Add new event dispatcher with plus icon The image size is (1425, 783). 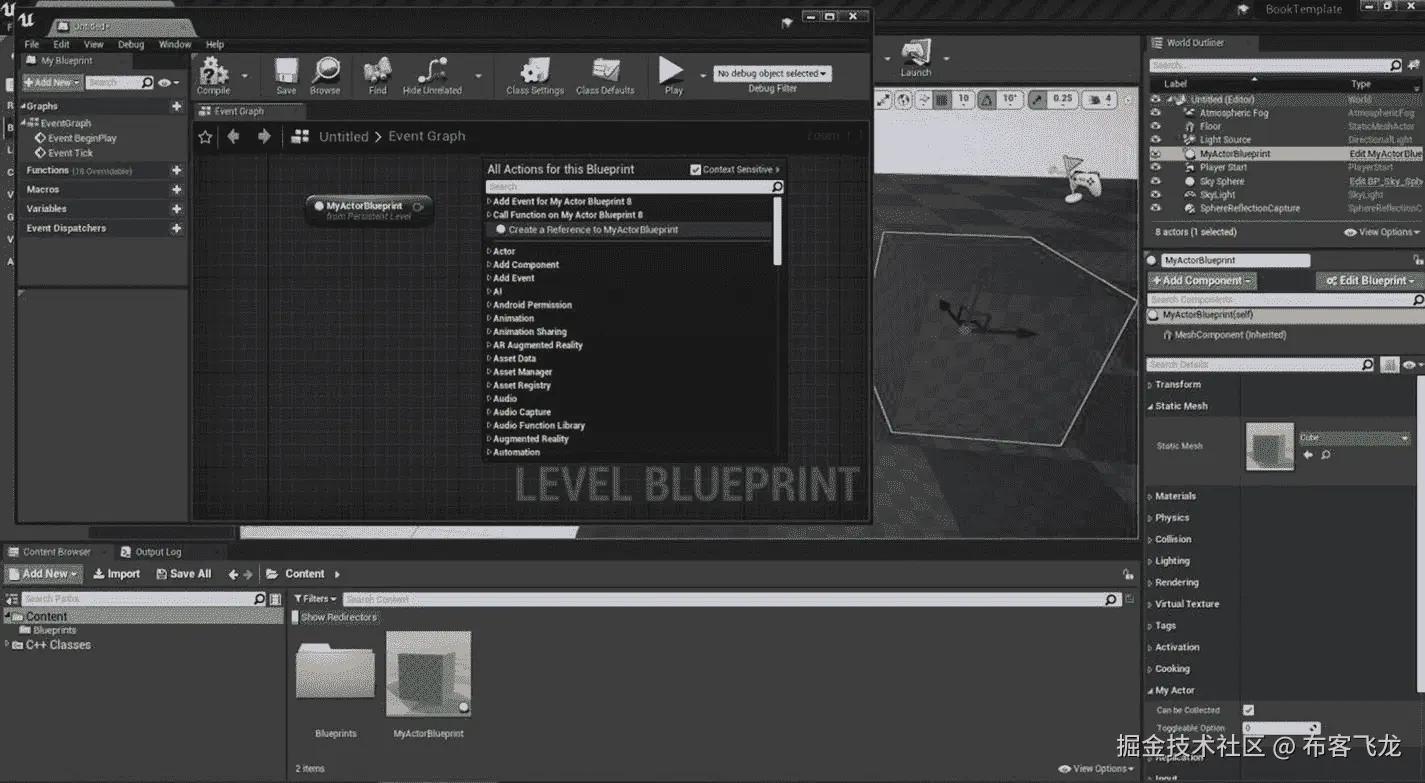pos(177,228)
